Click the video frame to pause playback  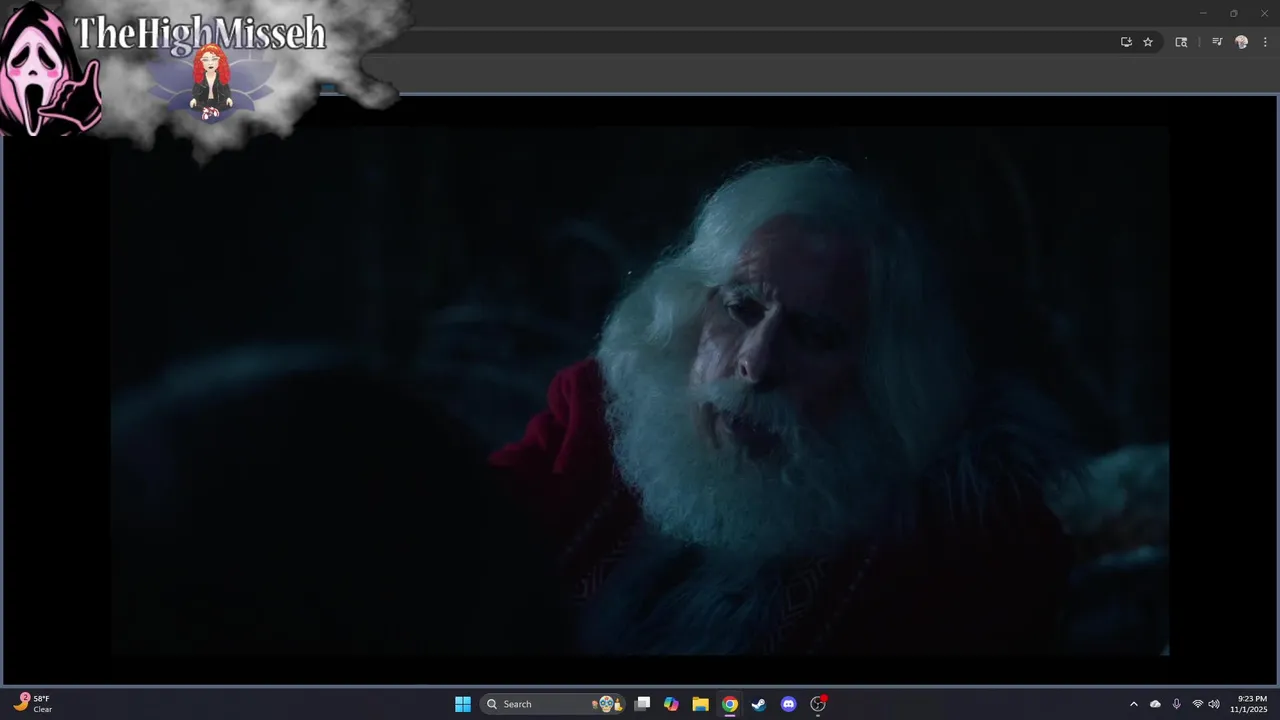pos(640,390)
